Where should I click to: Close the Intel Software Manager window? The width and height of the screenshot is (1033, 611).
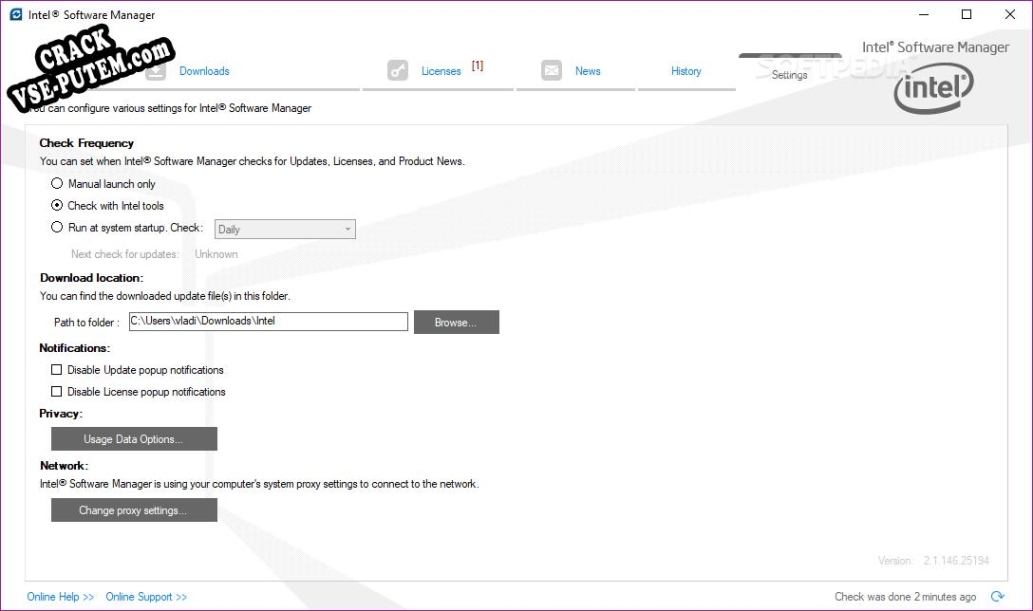click(x=1010, y=15)
